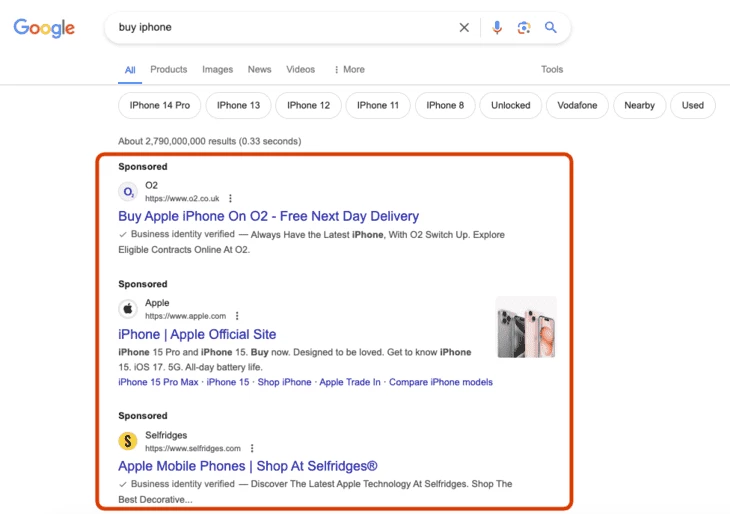Filter by iPhone 8 chip
The width and height of the screenshot is (730, 514).
[445, 105]
